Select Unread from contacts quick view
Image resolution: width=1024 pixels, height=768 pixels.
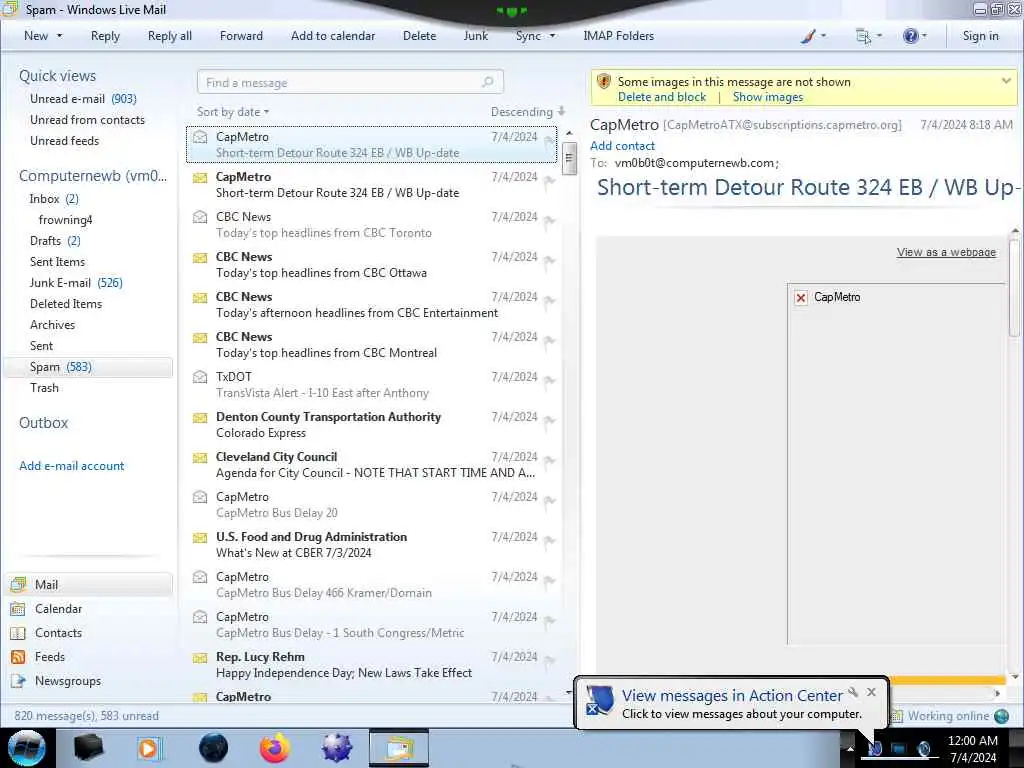coord(88,120)
